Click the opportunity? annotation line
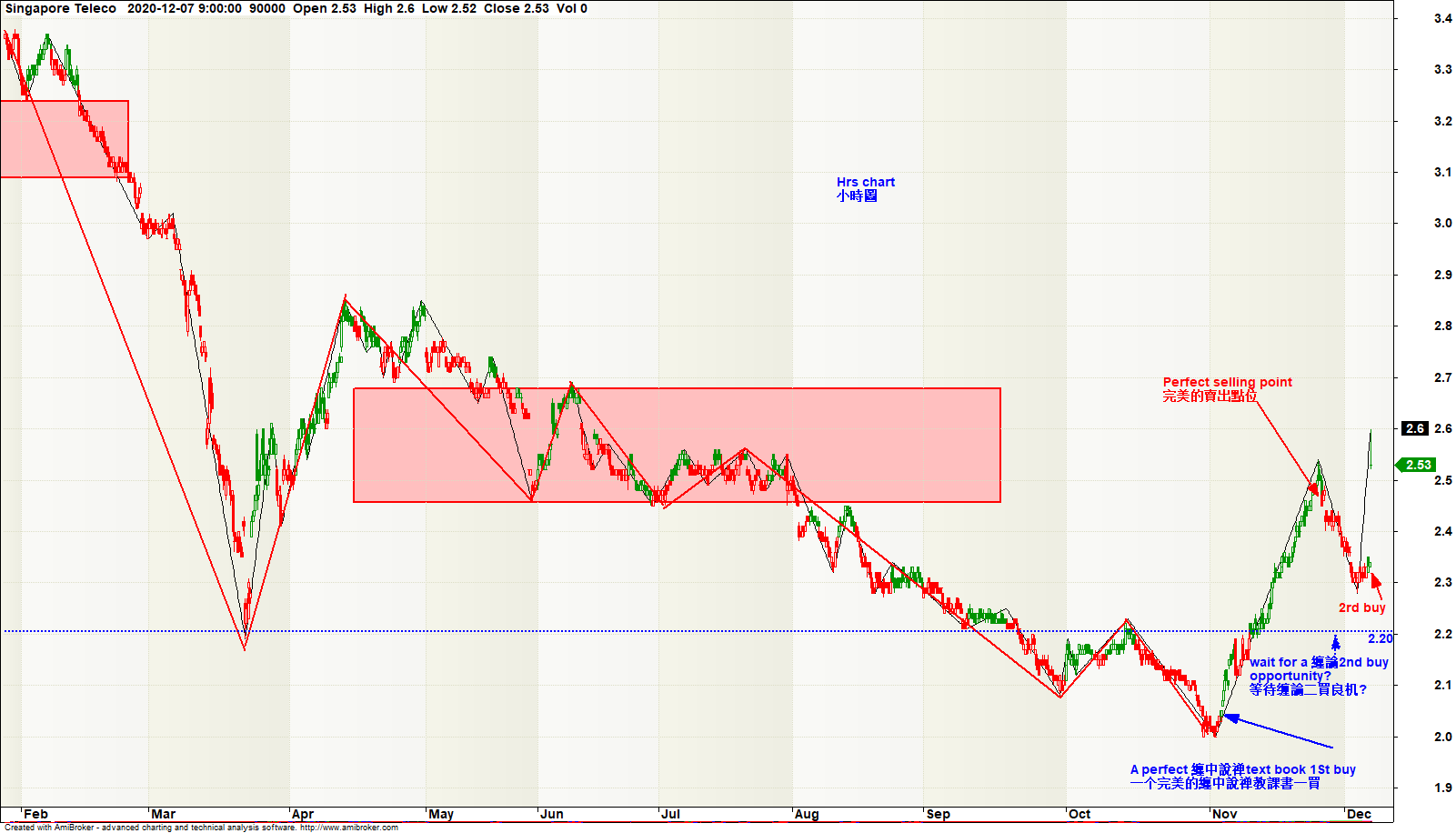The height and width of the screenshot is (833, 1456). (x=1290, y=676)
